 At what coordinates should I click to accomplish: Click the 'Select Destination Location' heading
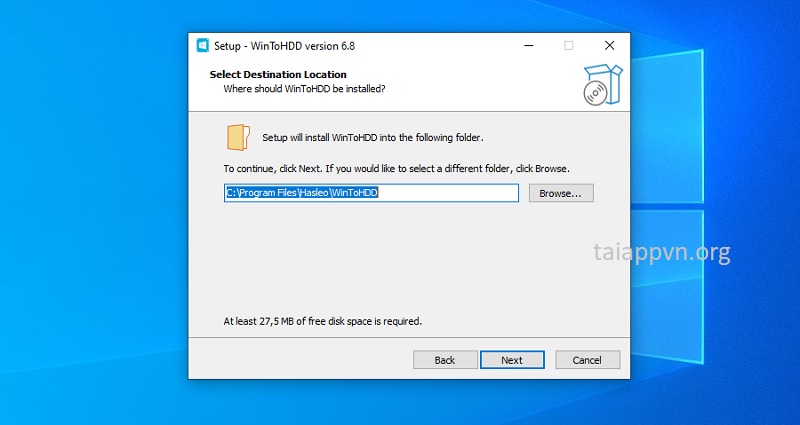(x=278, y=74)
